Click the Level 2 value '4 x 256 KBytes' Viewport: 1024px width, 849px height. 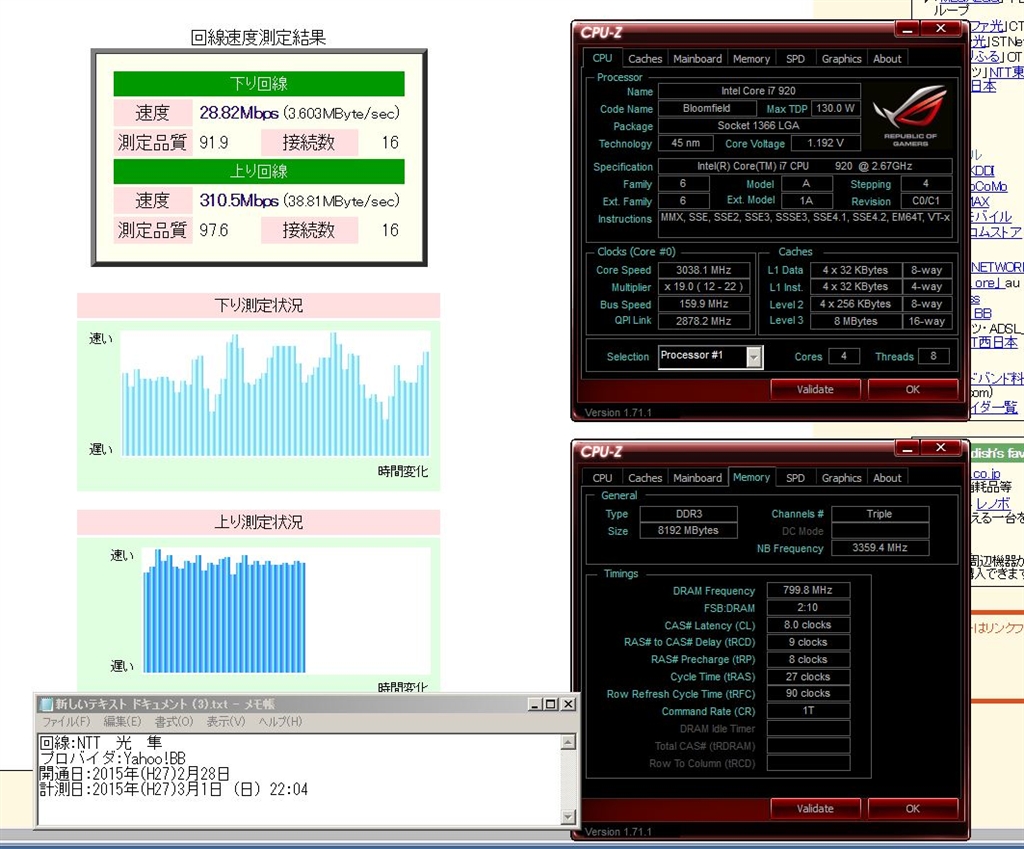(855, 304)
